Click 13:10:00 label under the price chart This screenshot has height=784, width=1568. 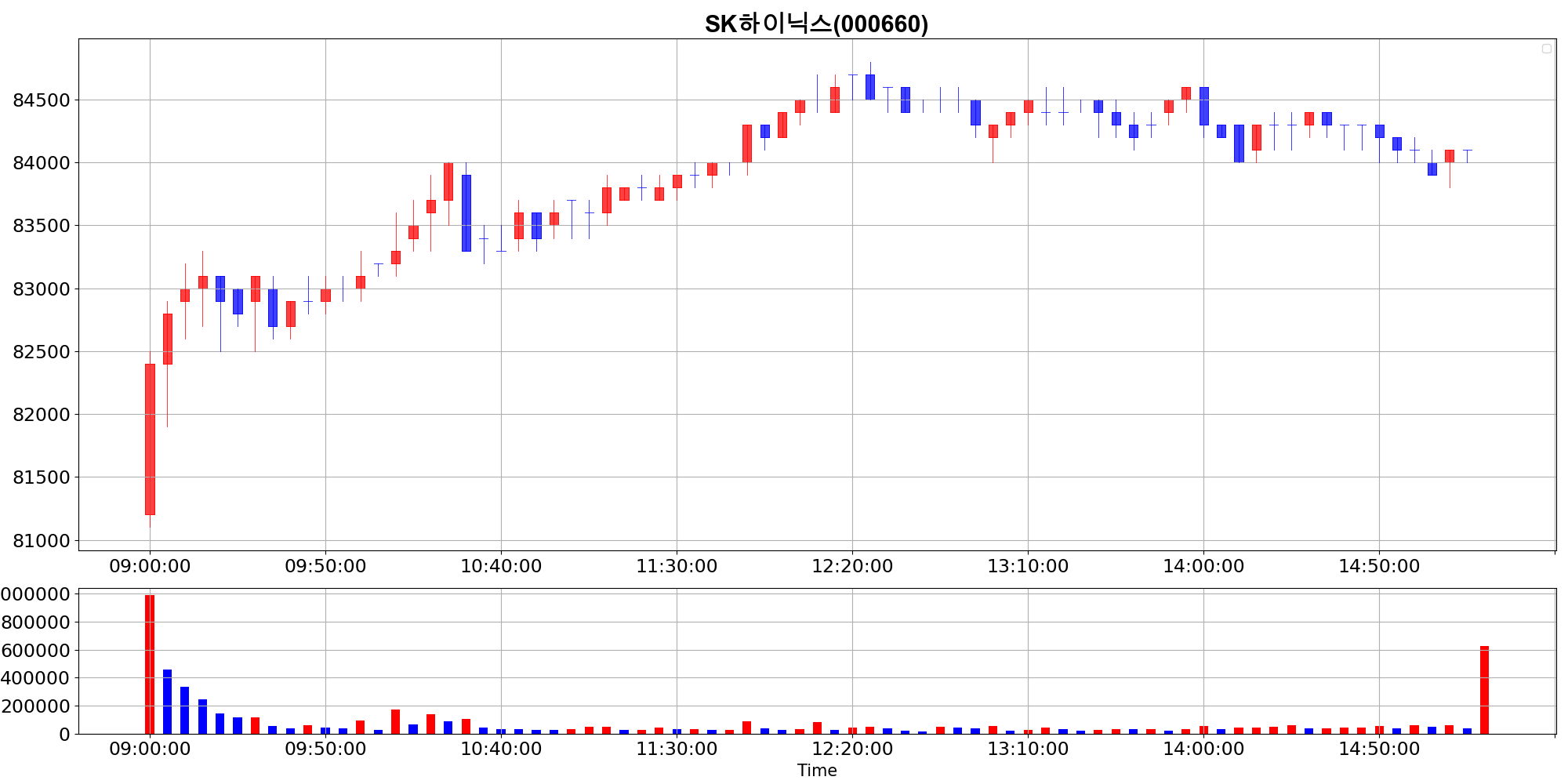tap(1028, 566)
